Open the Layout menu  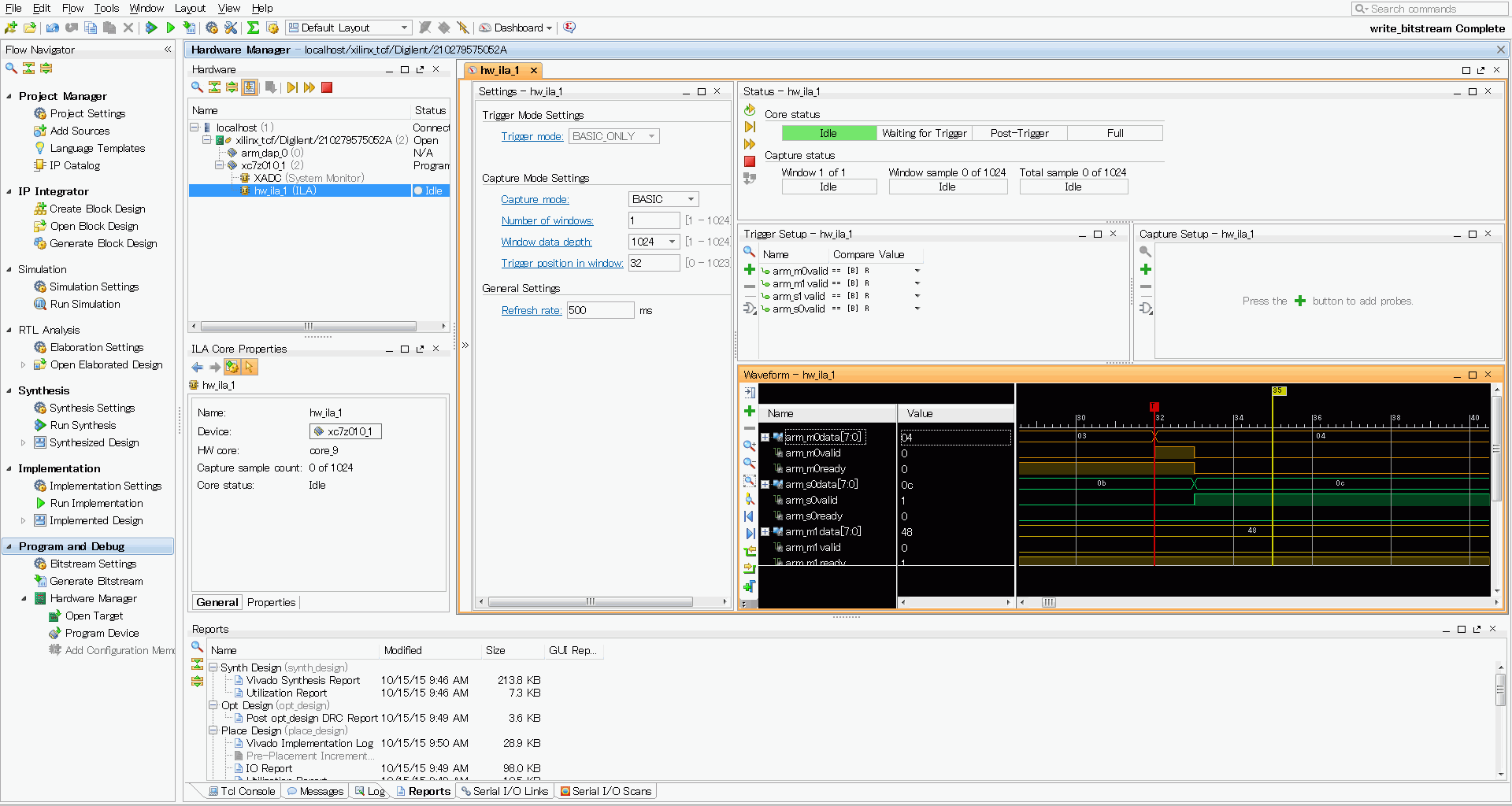190,8
